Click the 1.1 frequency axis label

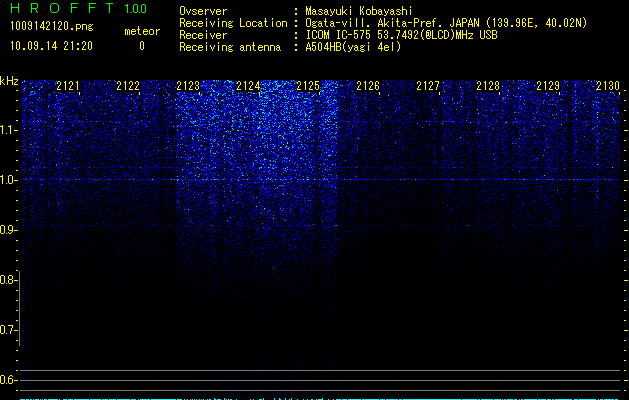coord(7,130)
